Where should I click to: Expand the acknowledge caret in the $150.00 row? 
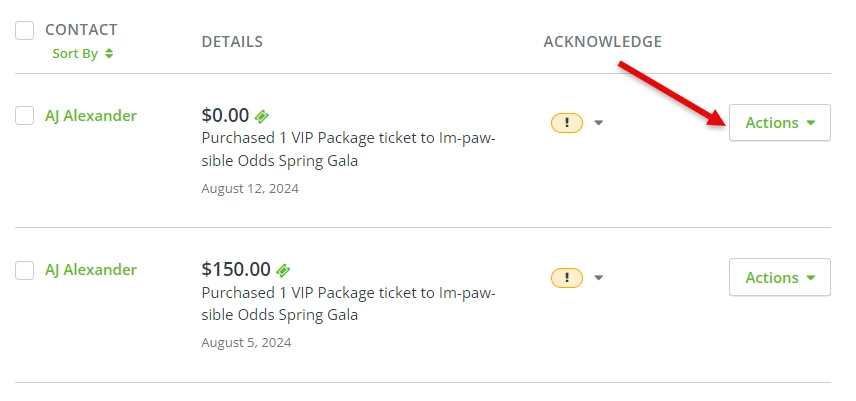pyautogui.click(x=599, y=277)
